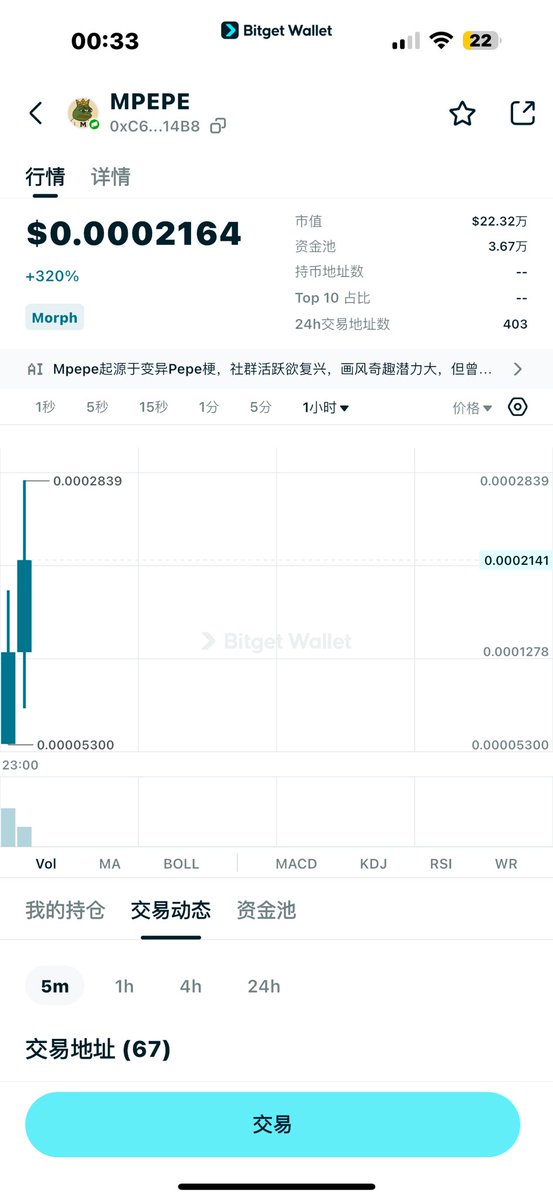Copy the contract address 0xC6...14B8
553x1200 pixels.
217,126
